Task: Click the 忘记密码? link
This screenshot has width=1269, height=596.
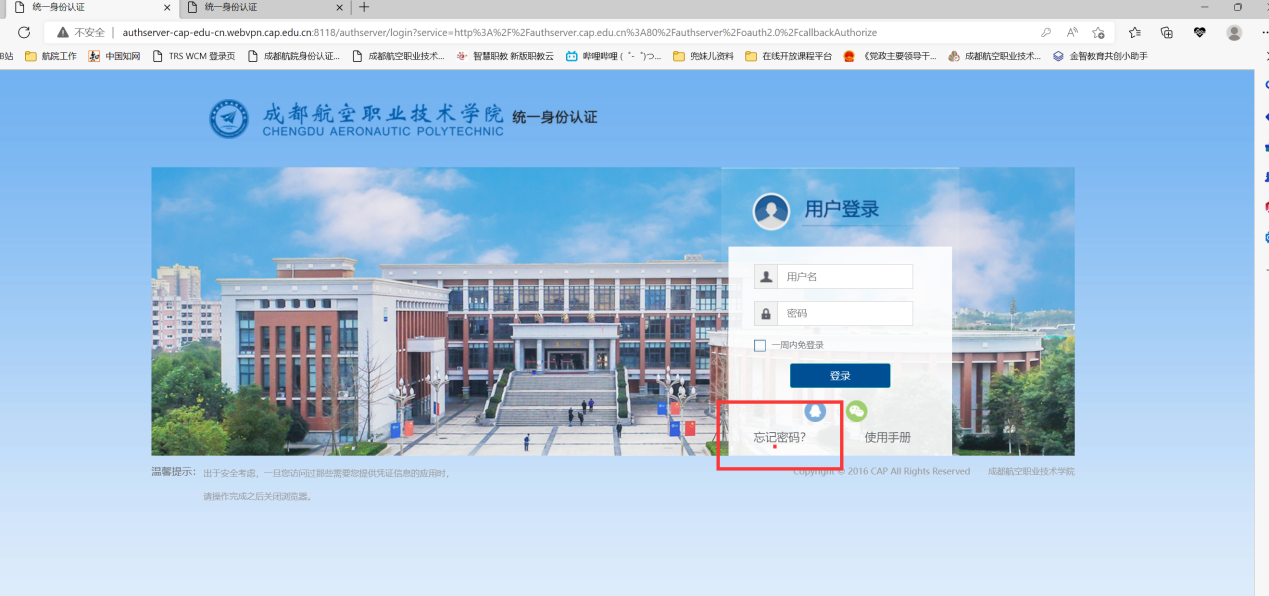Action: (779, 437)
